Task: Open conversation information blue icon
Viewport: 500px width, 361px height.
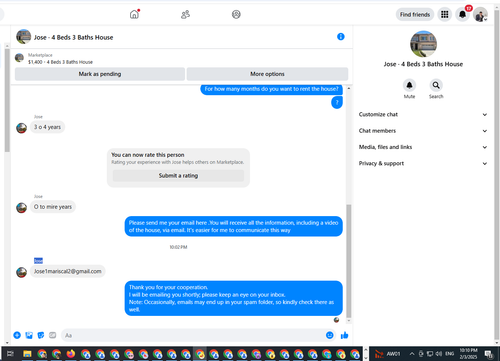Action: point(341,37)
